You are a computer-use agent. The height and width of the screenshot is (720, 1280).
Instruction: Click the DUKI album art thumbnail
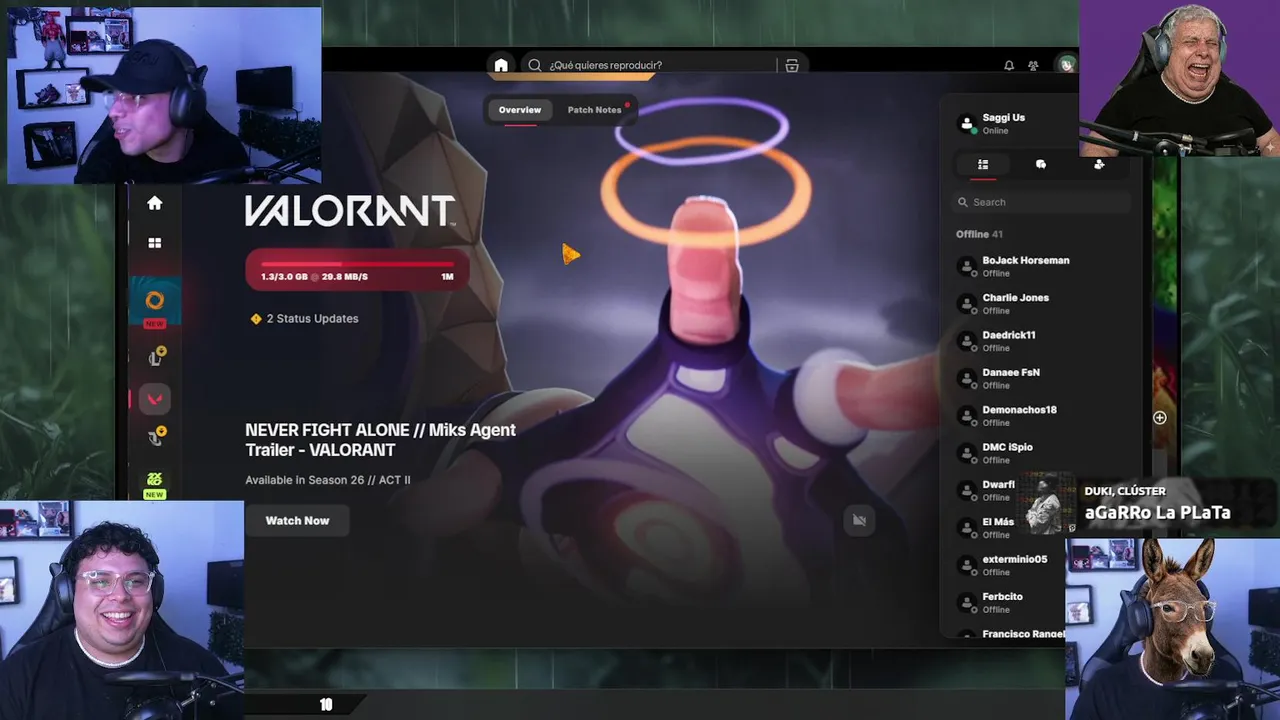coord(1045,504)
